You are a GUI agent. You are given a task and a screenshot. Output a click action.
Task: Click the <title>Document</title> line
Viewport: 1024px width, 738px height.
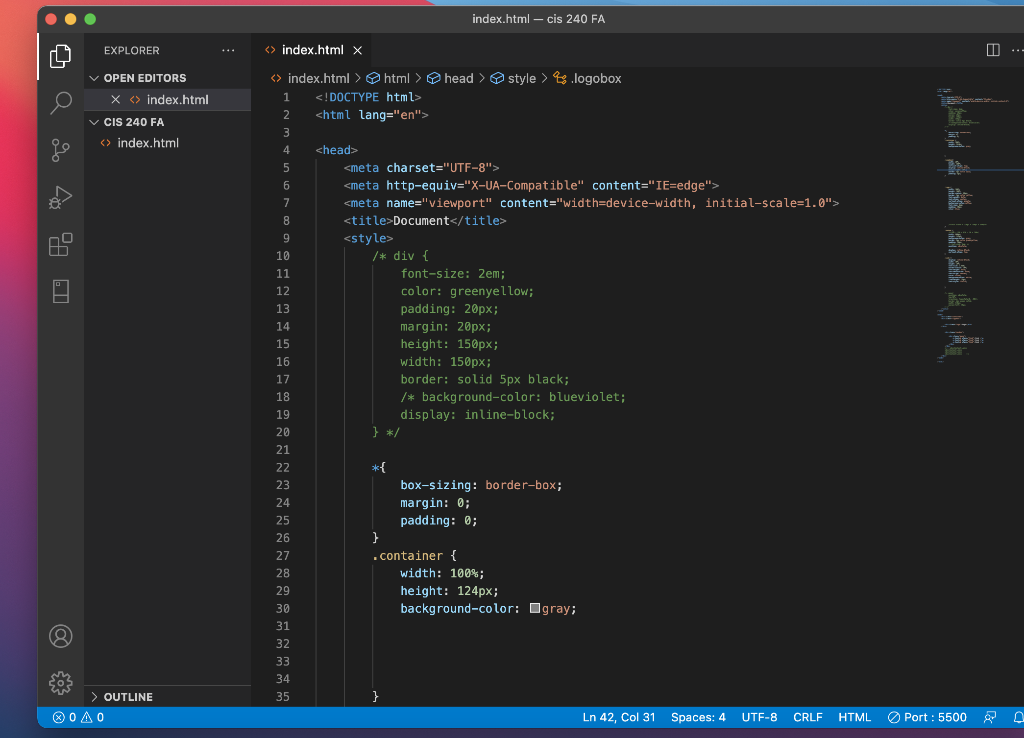pyautogui.click(x=425, y=221)
